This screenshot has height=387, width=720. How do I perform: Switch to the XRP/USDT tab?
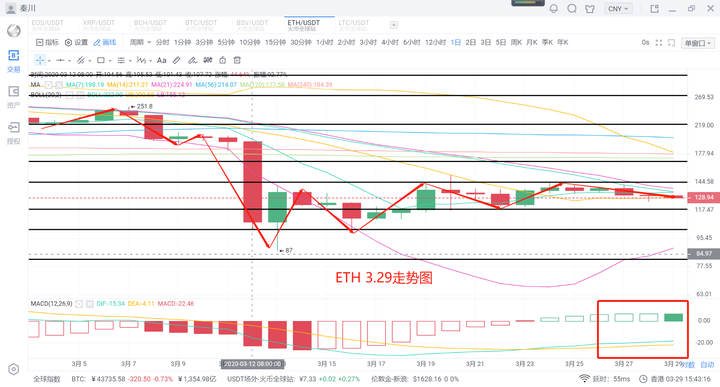(x=98, y=25)
